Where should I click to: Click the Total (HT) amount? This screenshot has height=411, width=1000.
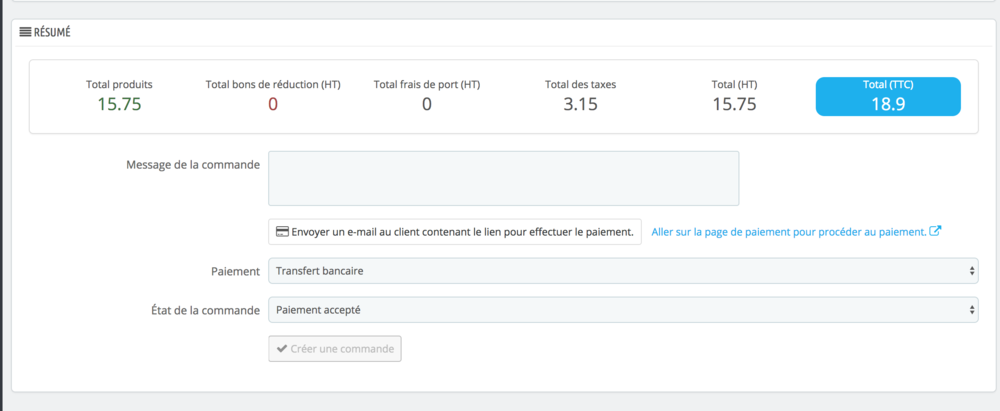(x=734, y=104)
